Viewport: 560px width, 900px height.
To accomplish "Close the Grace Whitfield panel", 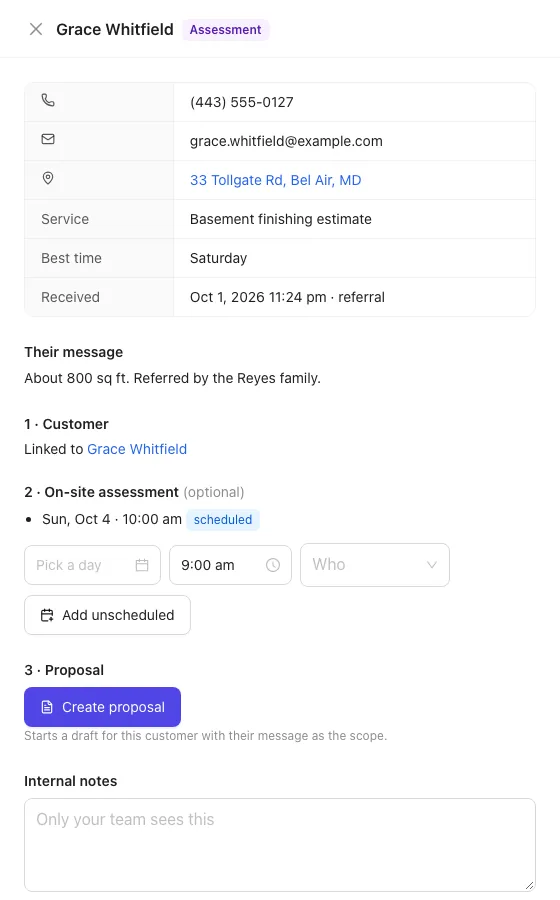I will click(x=36, y=29).
